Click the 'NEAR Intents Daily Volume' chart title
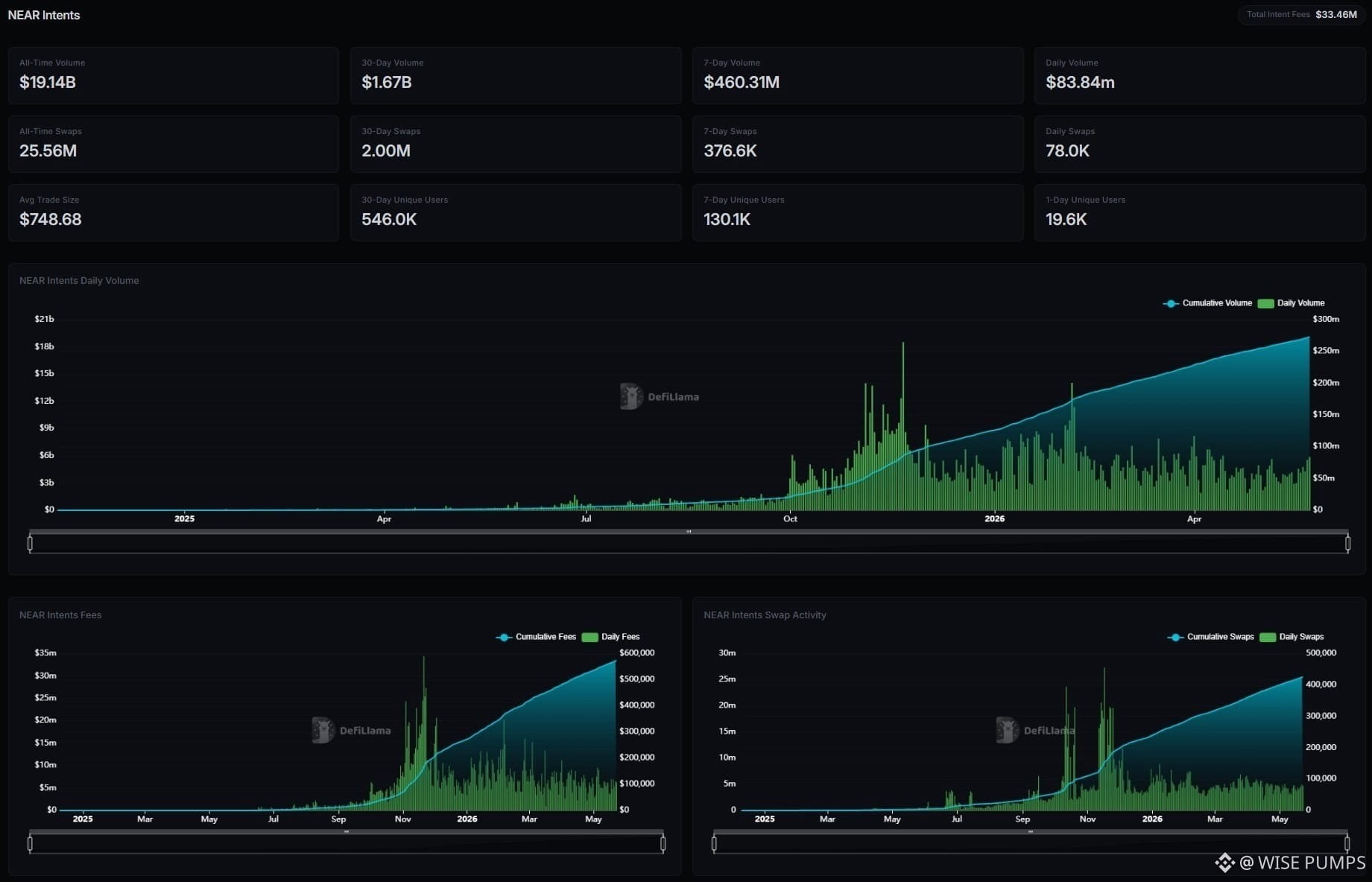 click(79, 281)
